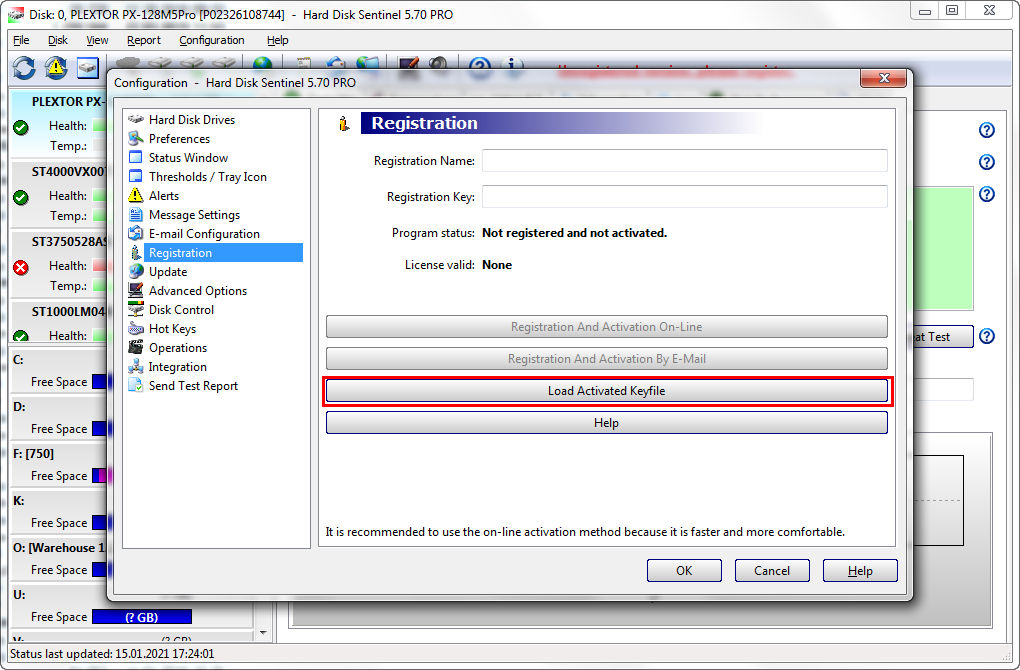Click the red X status icon for ST3750528AS

pyautogui.click(x=21, y=267)
